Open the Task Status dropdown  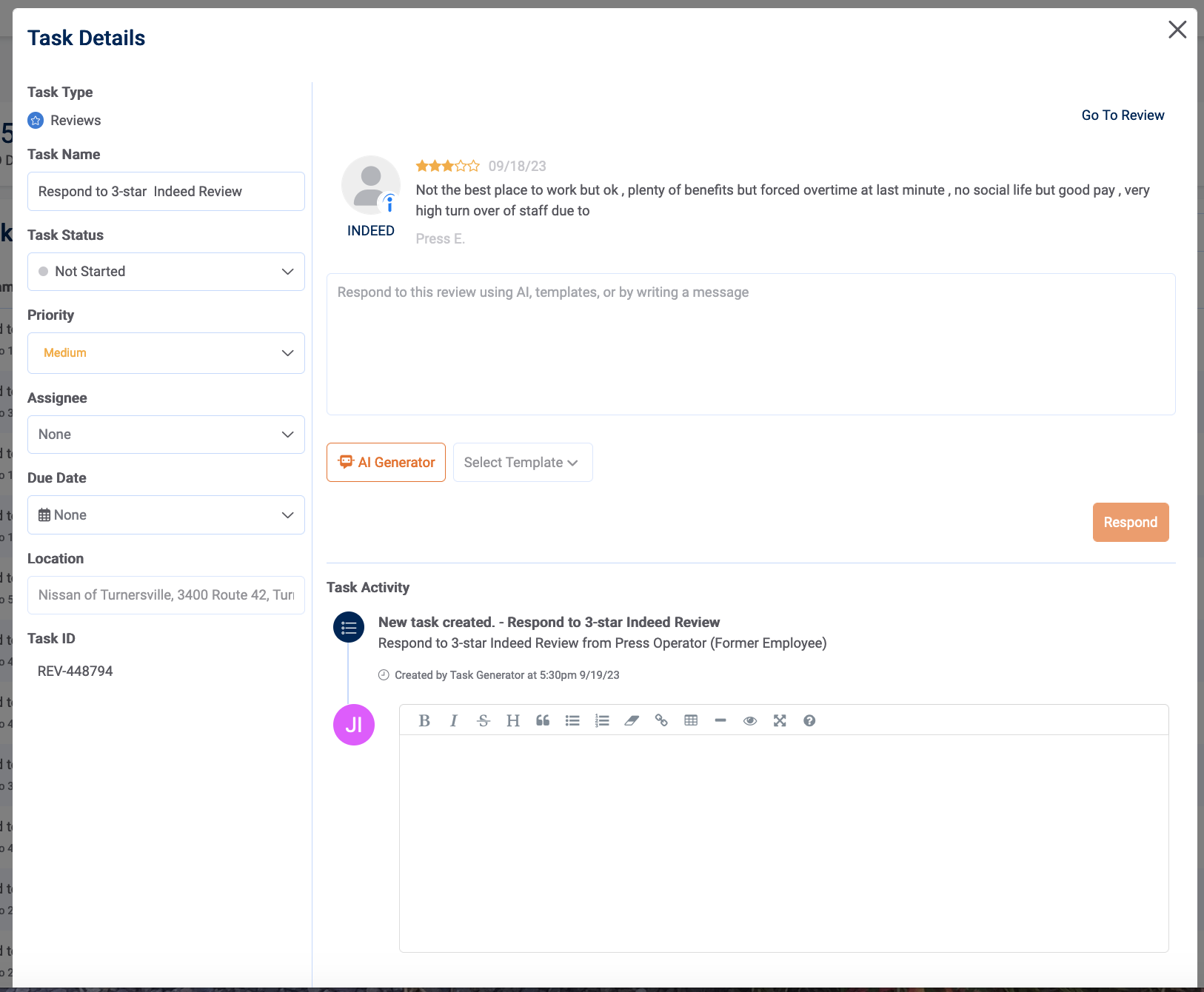(x=166, y=271)
